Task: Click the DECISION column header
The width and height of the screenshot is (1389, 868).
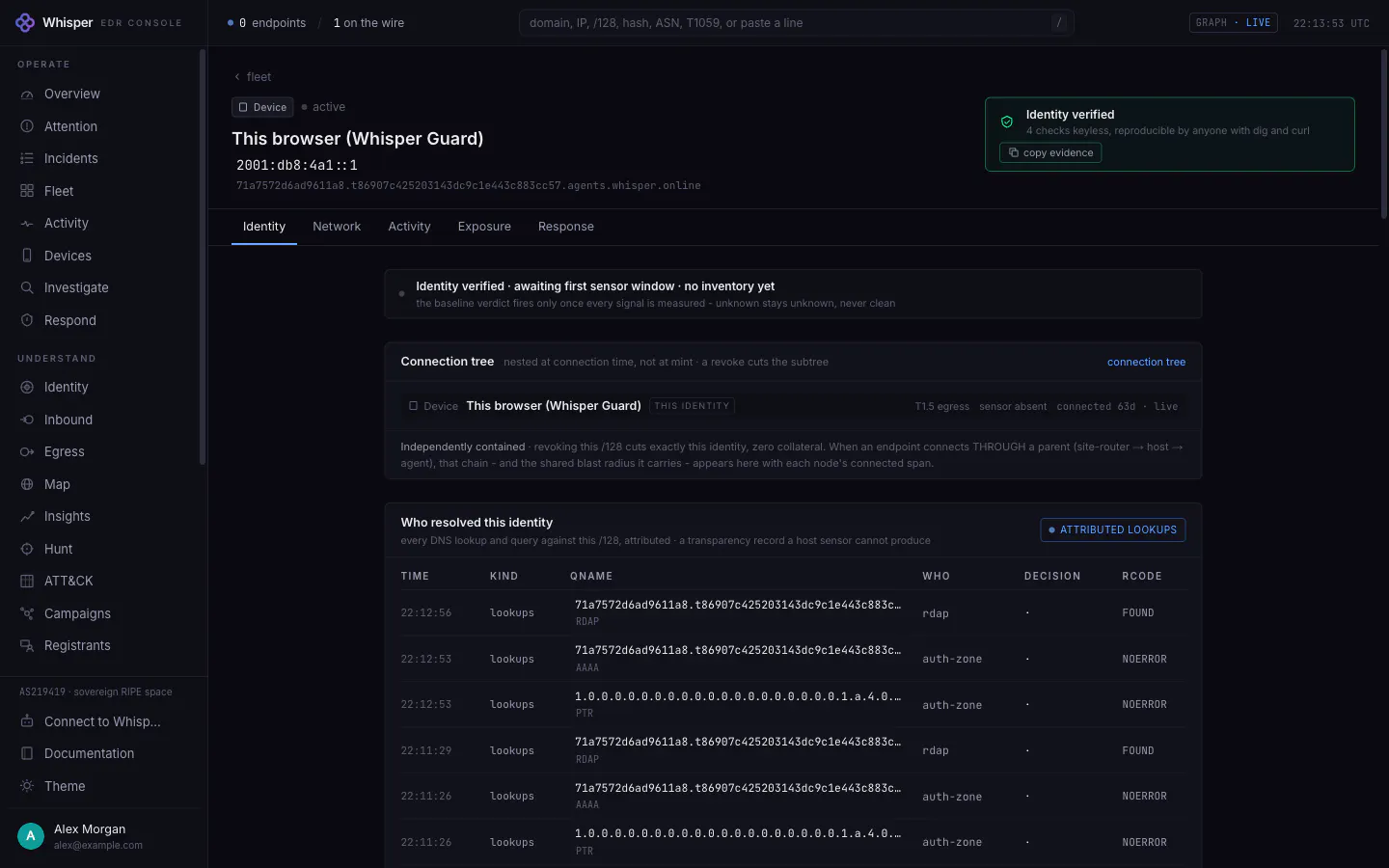Action: (x=1052, y=577)
